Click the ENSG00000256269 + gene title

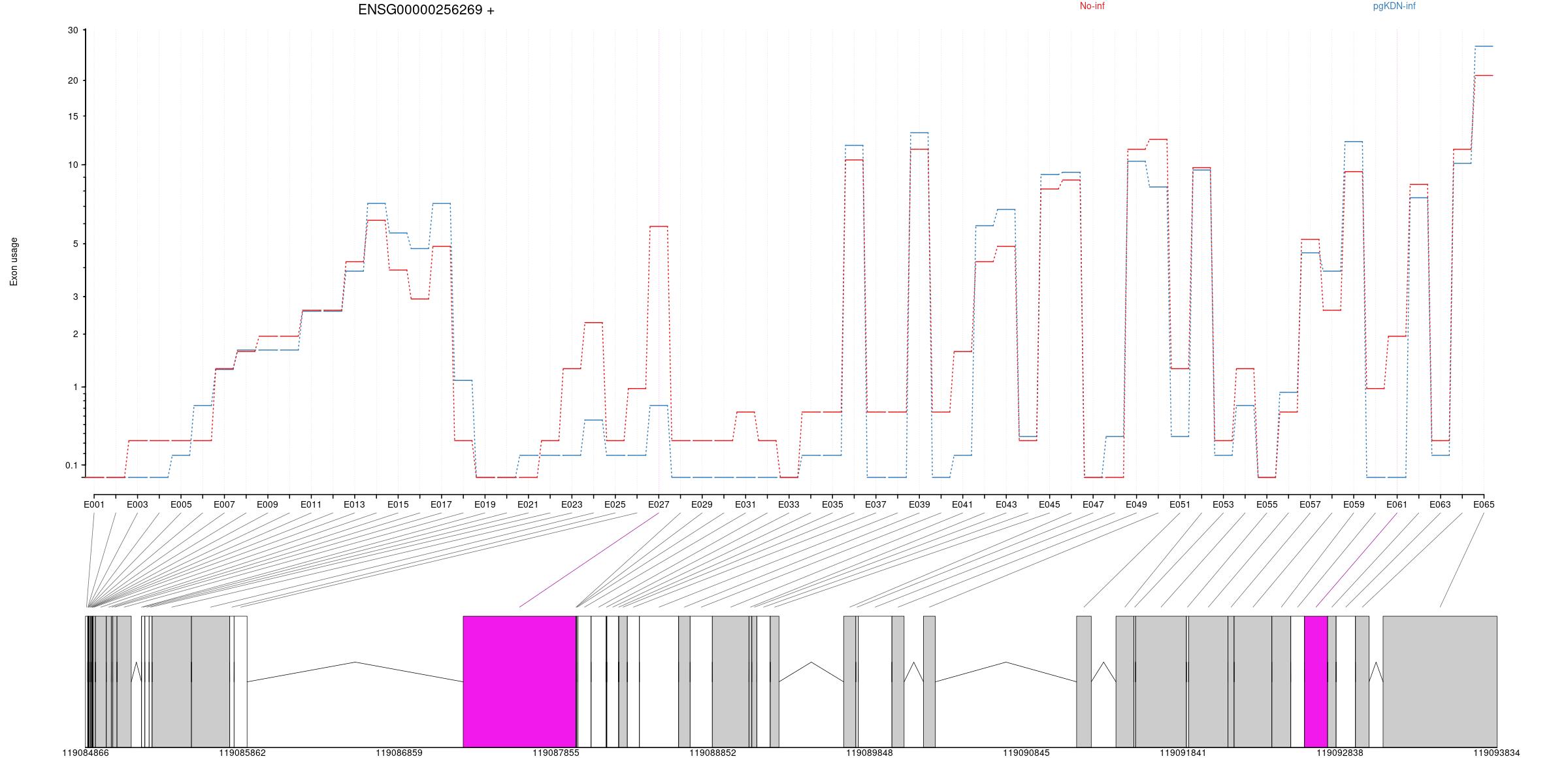point(426,10)
